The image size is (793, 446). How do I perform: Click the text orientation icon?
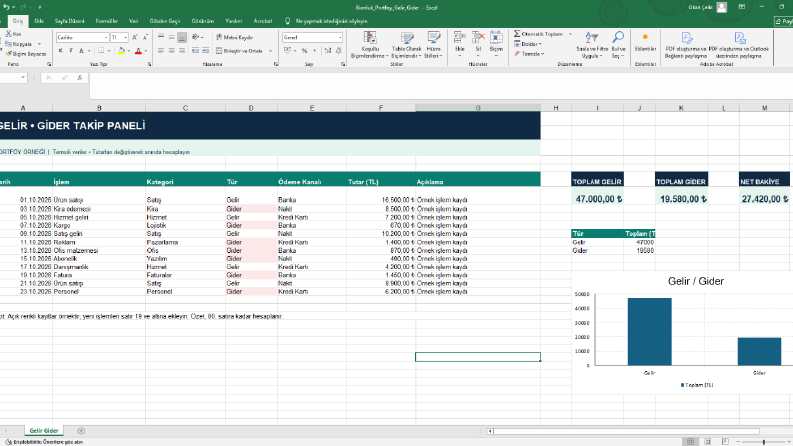196,37
